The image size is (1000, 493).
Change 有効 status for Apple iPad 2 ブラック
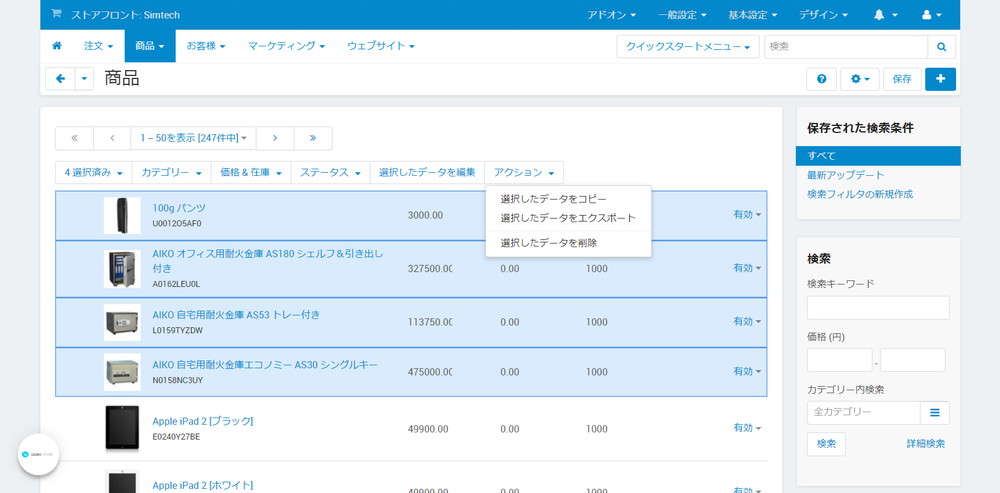pyautogui.click(x=747, y=428)
